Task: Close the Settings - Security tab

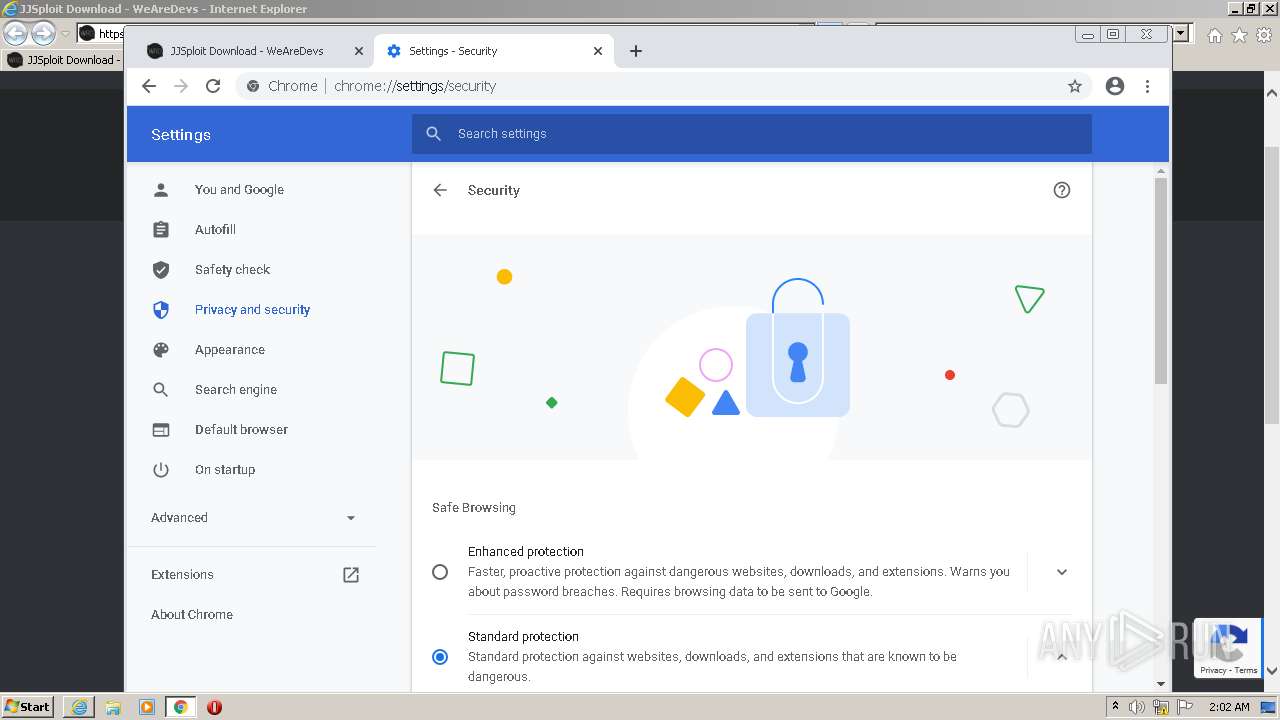Action: [598, 51]
